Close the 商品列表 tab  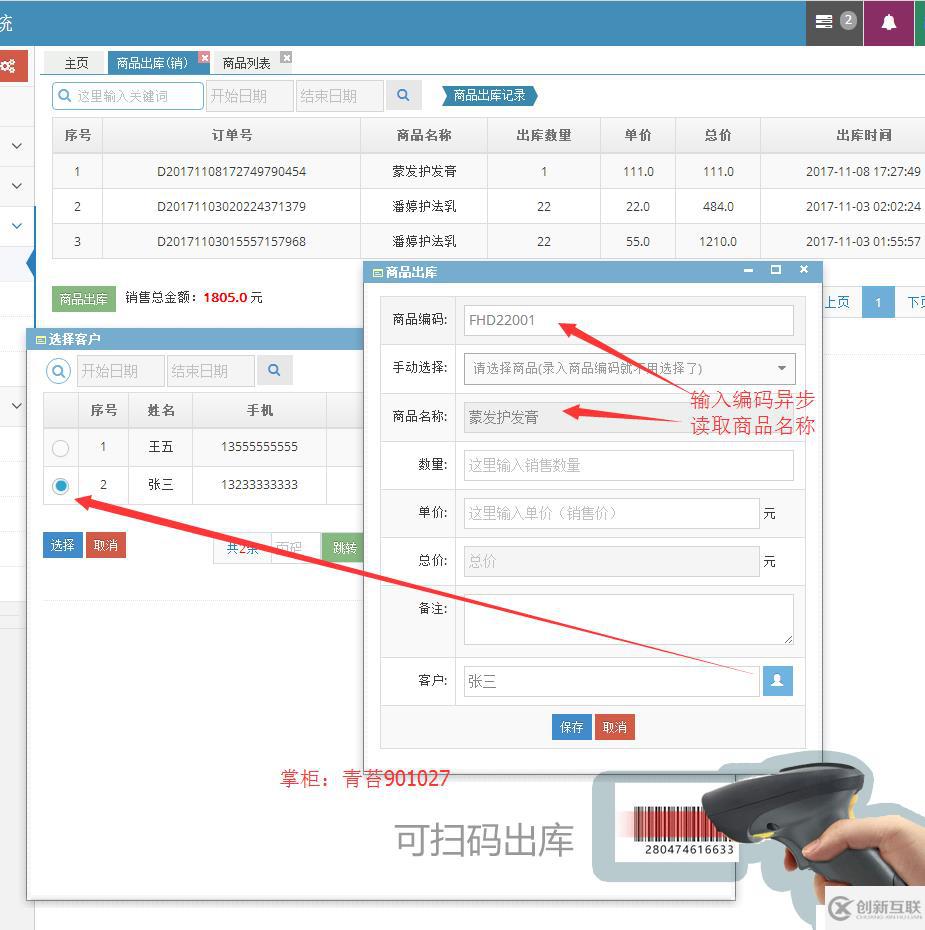(x=286, y=58)
